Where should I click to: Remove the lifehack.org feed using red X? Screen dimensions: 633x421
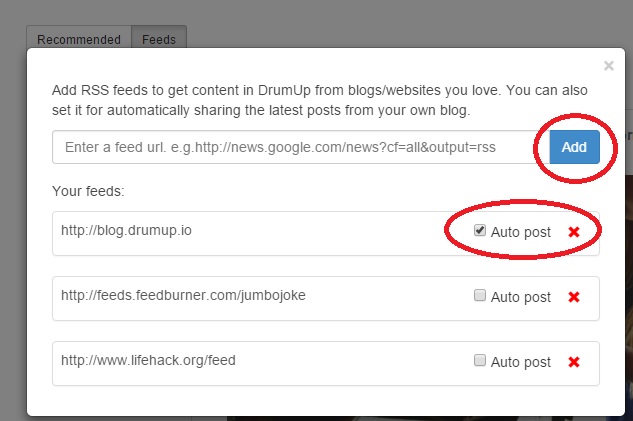point(574,362)
